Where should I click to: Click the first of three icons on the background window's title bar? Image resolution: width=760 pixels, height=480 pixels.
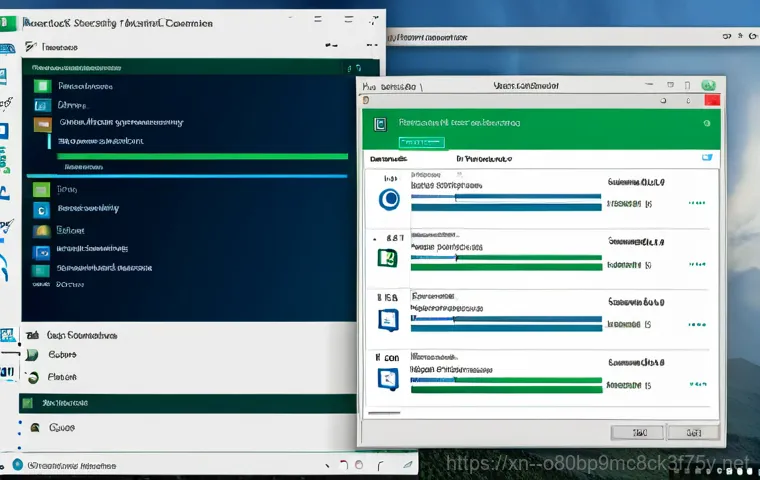(727, 36)
